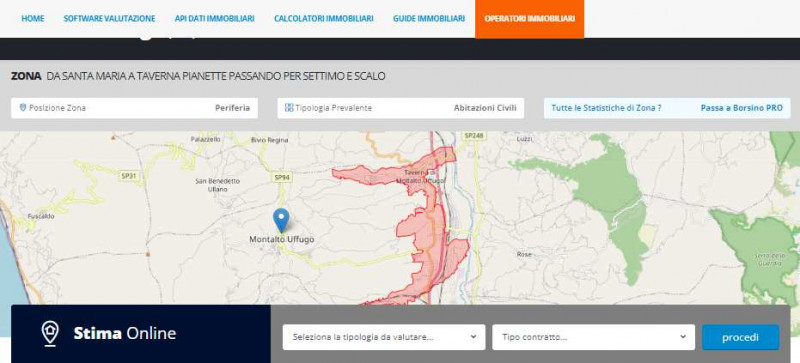The width and height of the screenshot is (800, 363).
Task: Select the OPERATORI IMMOBILIARI tab
Action: click(x=530, y=19)
